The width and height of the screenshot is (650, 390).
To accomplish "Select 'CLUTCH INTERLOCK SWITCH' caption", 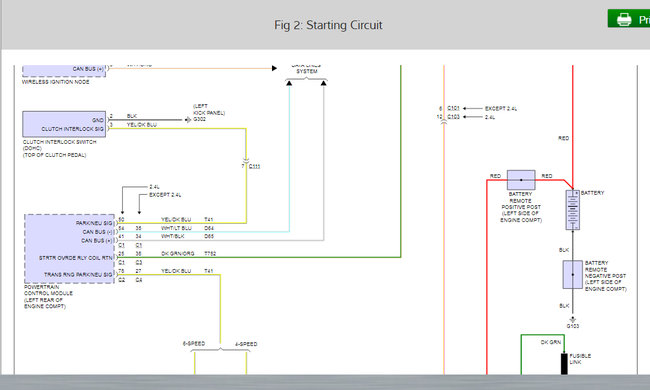I will (60, 142).
